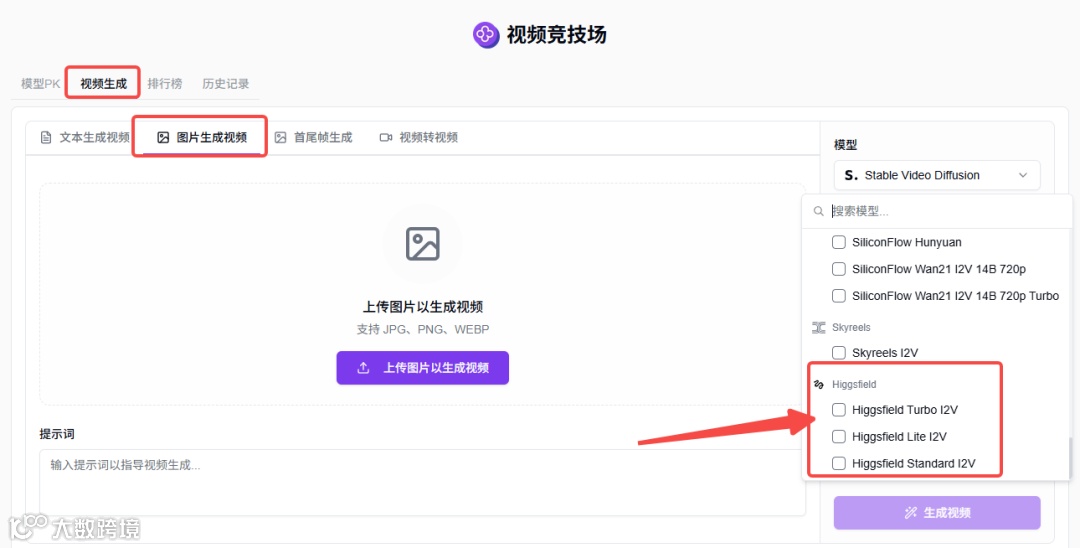Open the 排行榜 tab

(165, 84)
